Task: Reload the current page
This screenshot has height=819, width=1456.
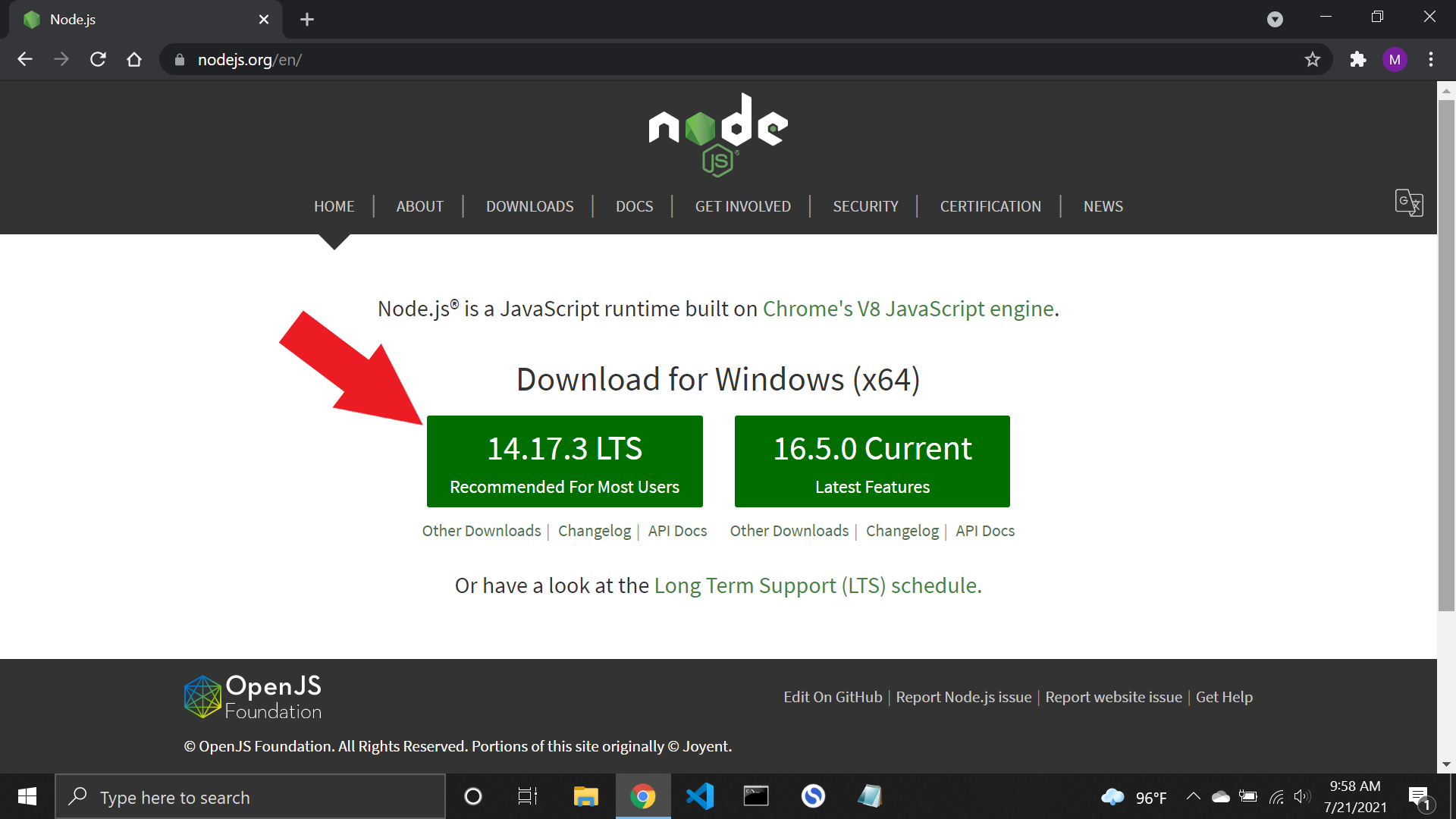Action: [98, 59]
